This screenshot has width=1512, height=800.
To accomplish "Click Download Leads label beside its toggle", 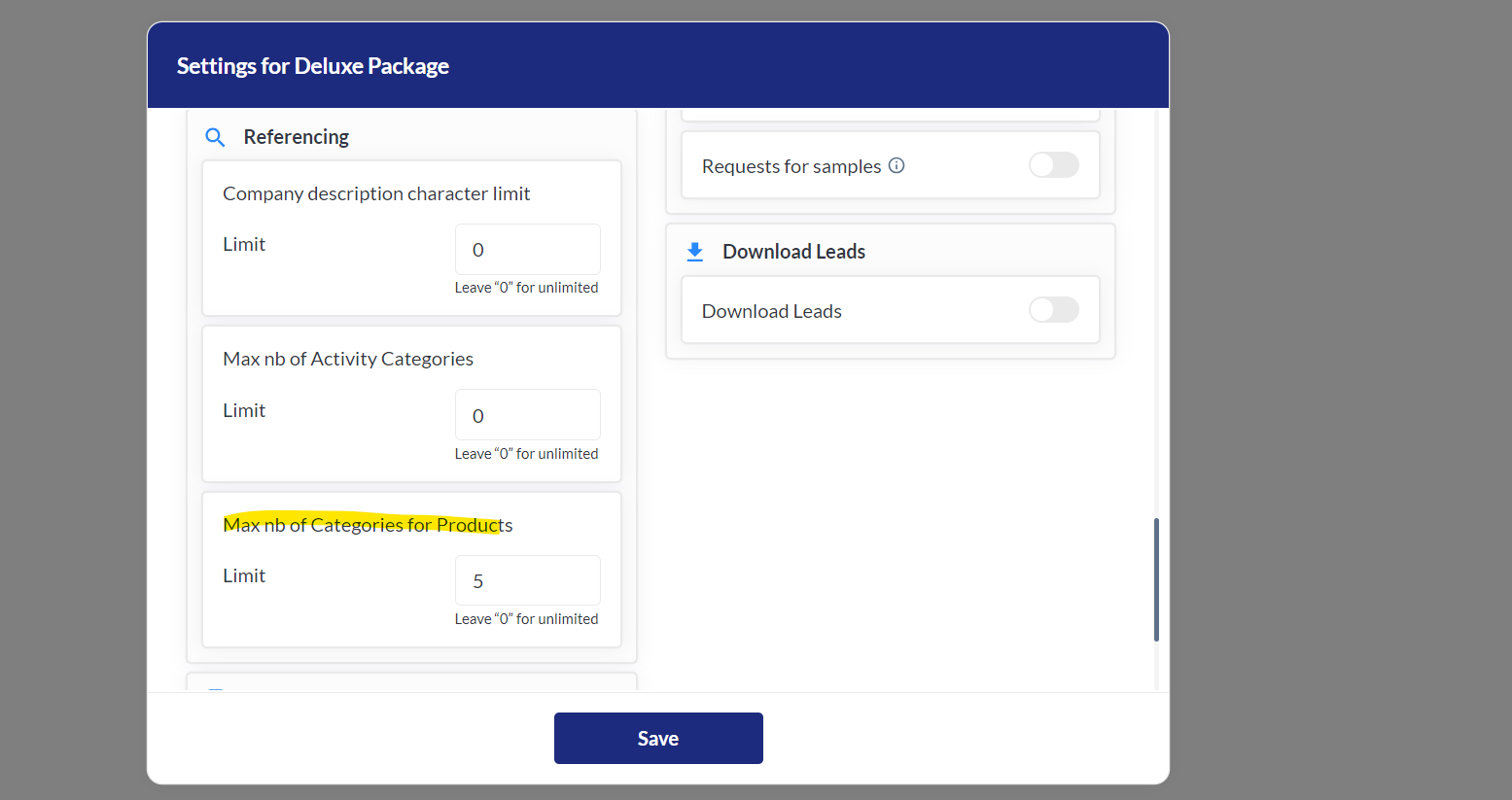I will pos(771,311).
